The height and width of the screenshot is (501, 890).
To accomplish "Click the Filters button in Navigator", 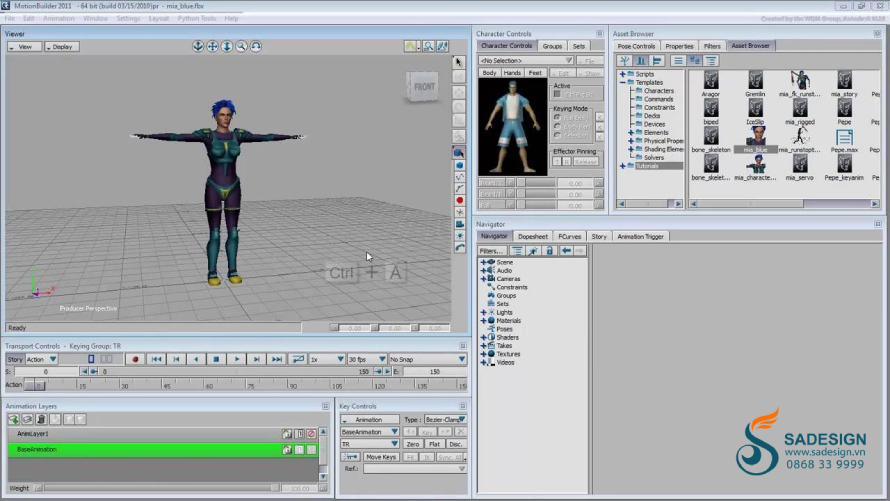I will pyautogui.click(x=491, y=251).
